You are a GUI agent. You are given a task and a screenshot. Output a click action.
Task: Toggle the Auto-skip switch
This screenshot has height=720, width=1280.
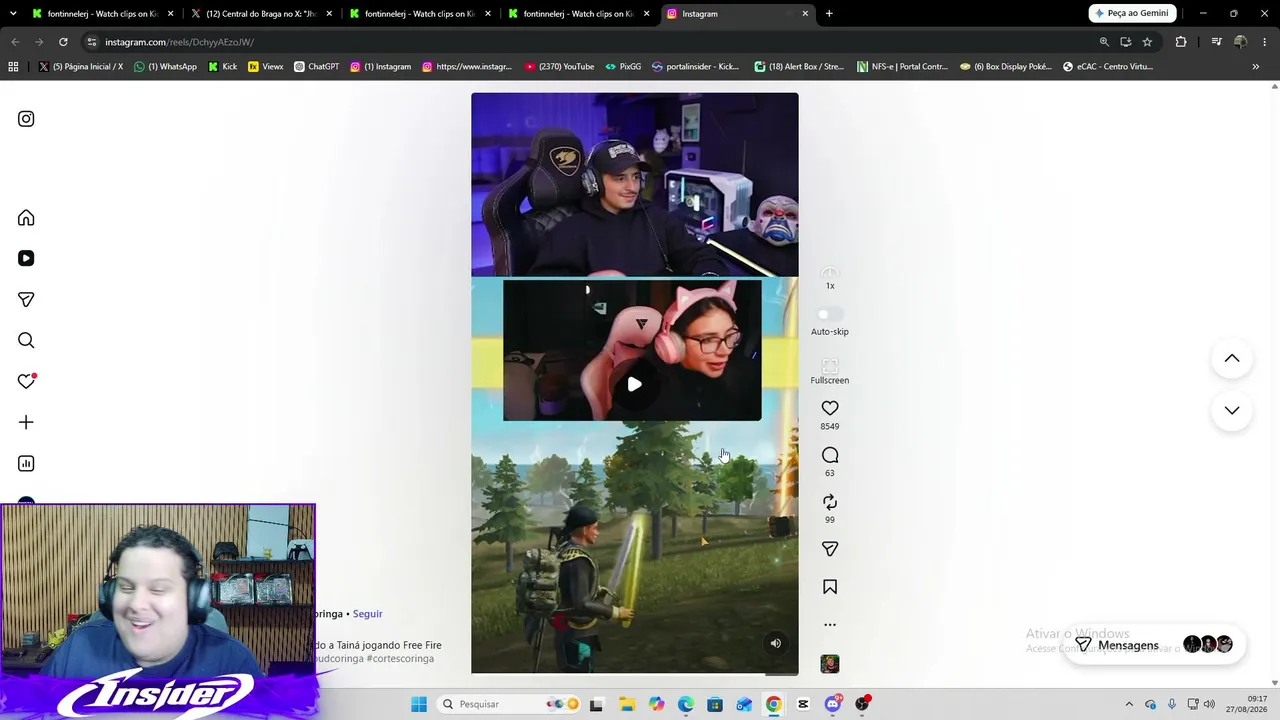click(830, 314)
